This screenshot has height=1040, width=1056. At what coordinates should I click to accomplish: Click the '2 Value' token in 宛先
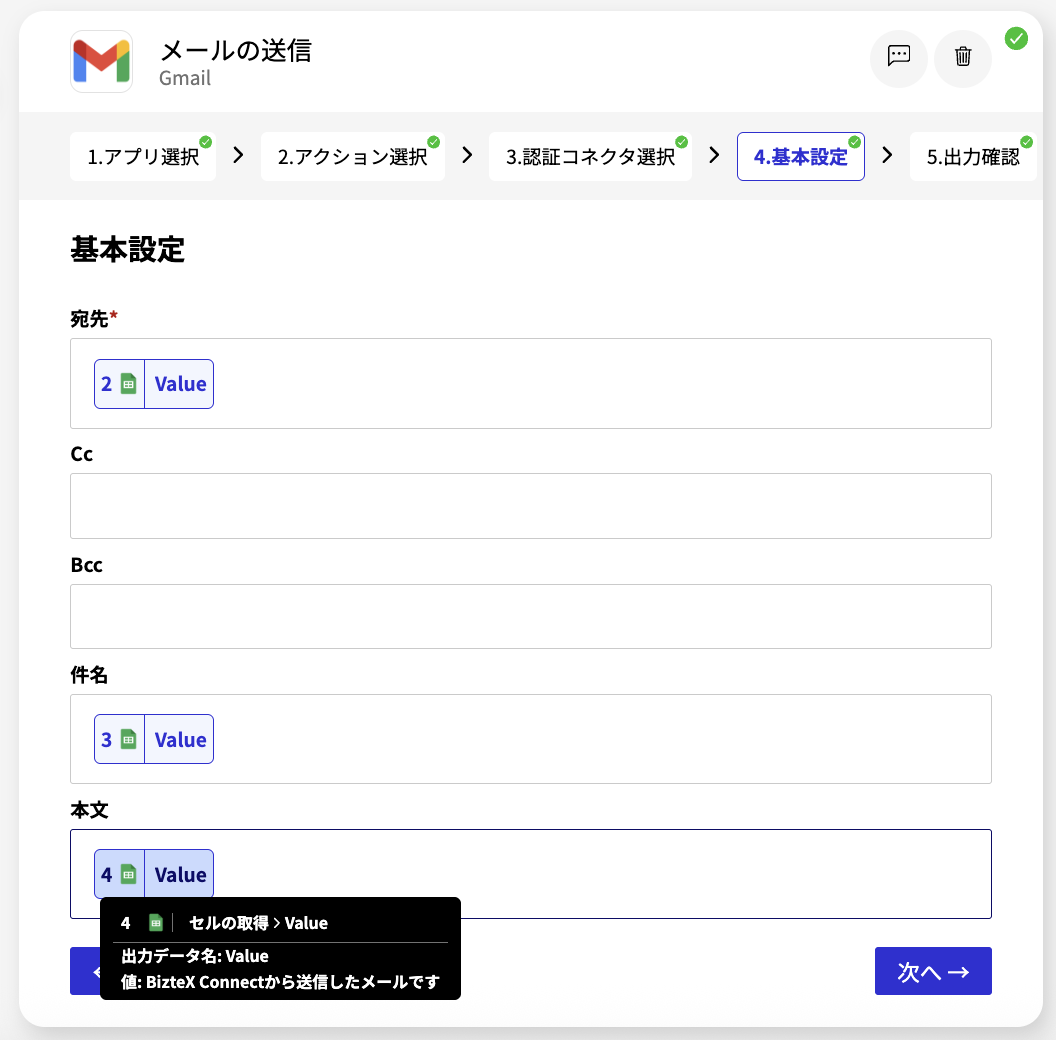pyautogui.click(x=154, y=384)
